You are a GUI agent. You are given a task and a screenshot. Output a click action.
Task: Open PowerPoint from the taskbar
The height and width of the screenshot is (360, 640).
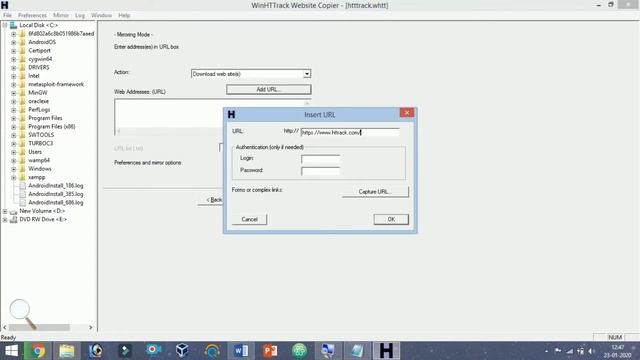(x=270, y=351)
